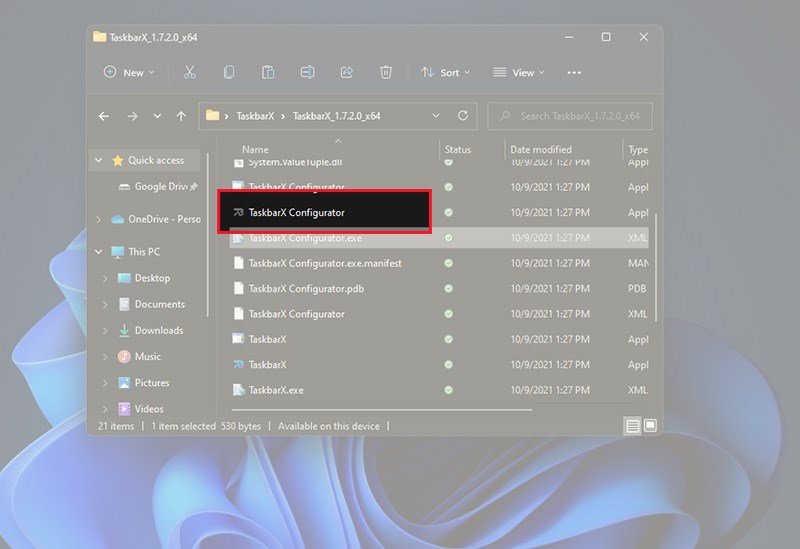Viewport: 800px width, 549px height.
Task: Open the New item dropdown
Action: 129,72
